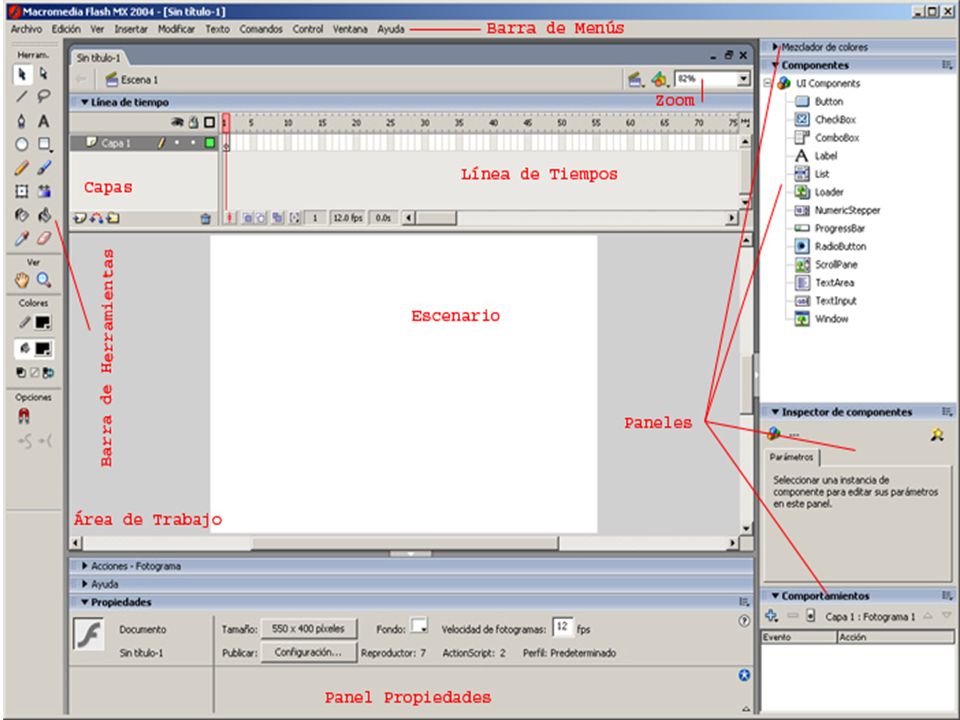Select the Eraser tool

tap(43, 238)
